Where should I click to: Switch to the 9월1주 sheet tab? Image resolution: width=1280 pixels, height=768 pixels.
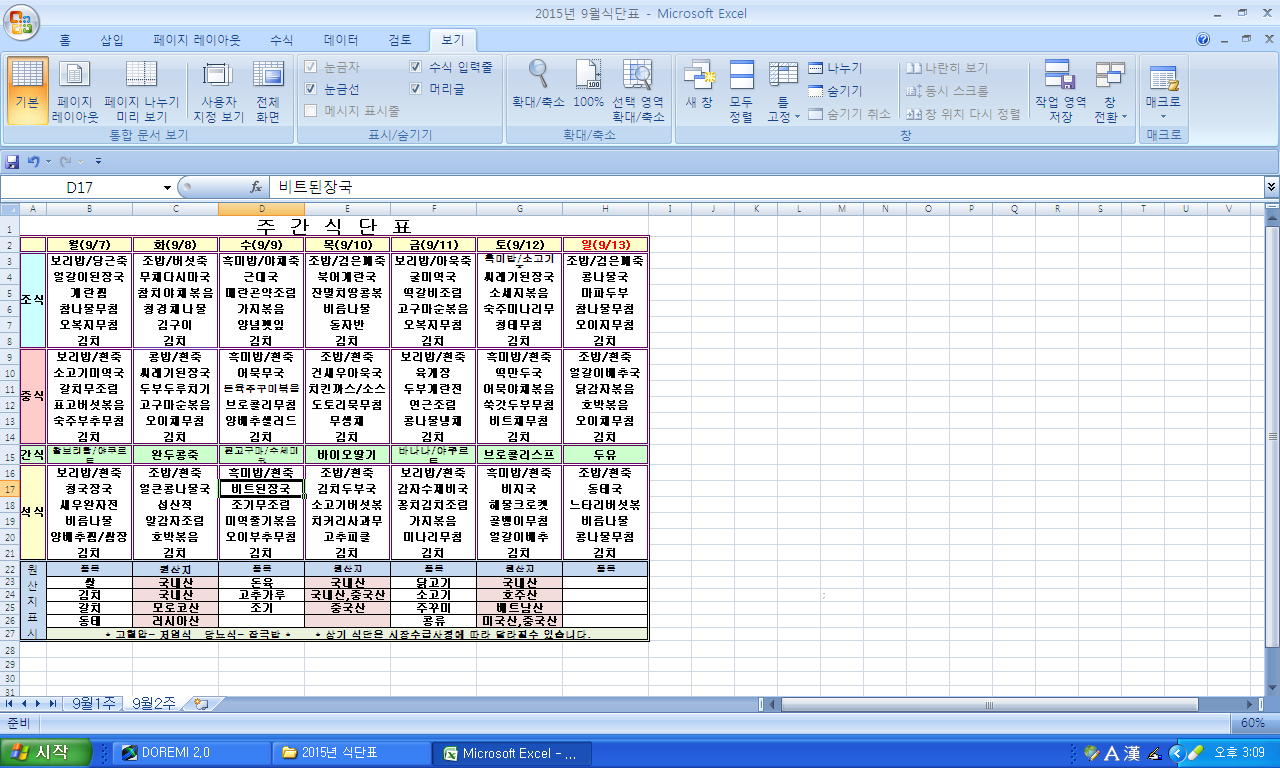pyautogui.click(x=91, y=703)
